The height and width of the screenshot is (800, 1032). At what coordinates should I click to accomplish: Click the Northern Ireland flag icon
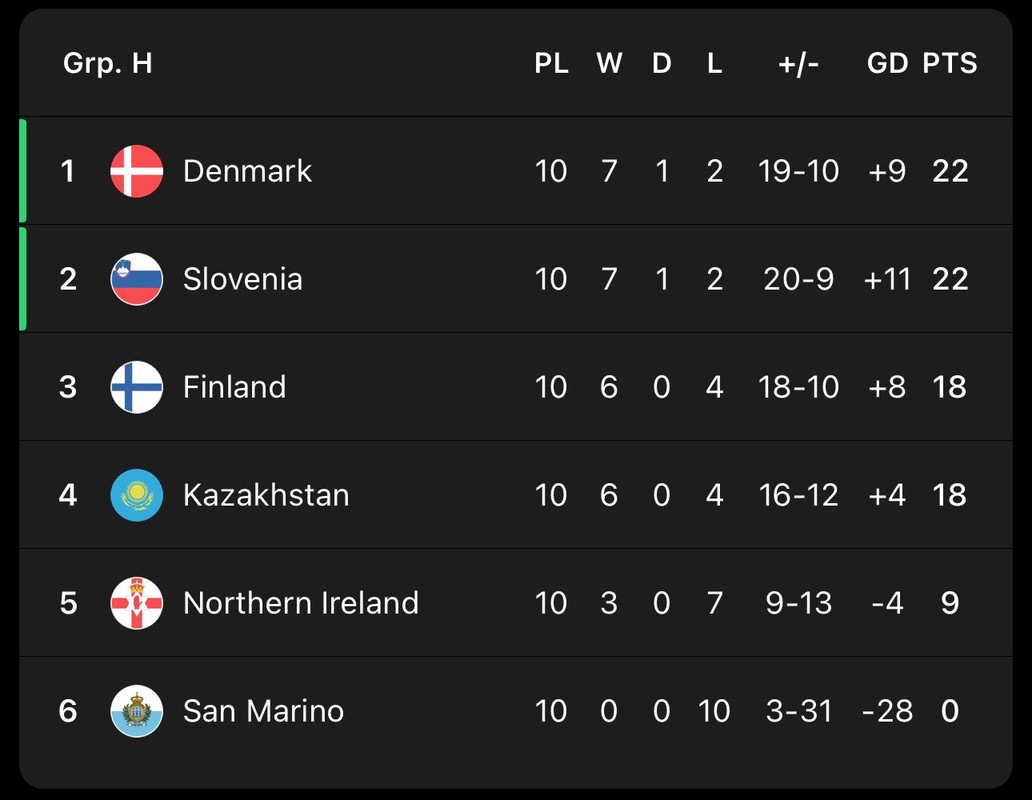point(137,603)
